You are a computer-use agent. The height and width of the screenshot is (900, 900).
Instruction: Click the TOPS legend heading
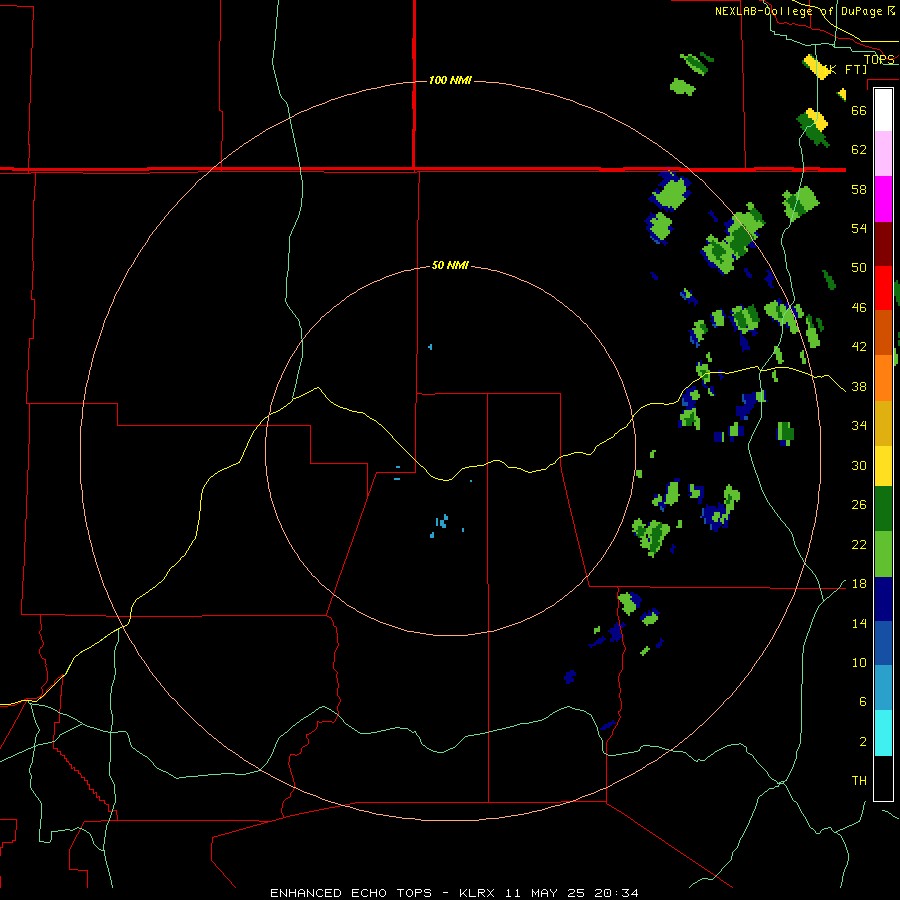pyautogui.click(x=879, y=59)
